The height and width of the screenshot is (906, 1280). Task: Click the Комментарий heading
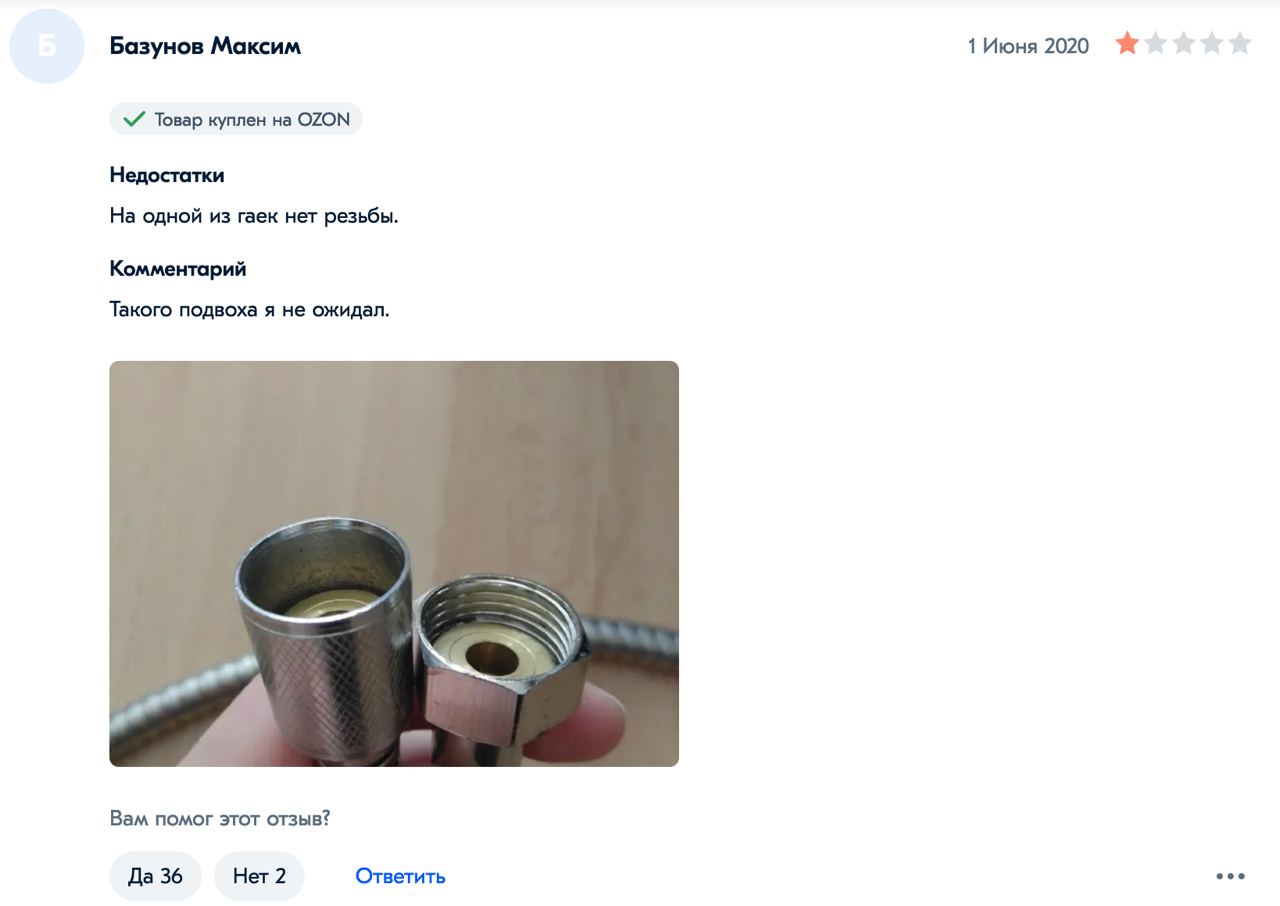click(178, 269)
